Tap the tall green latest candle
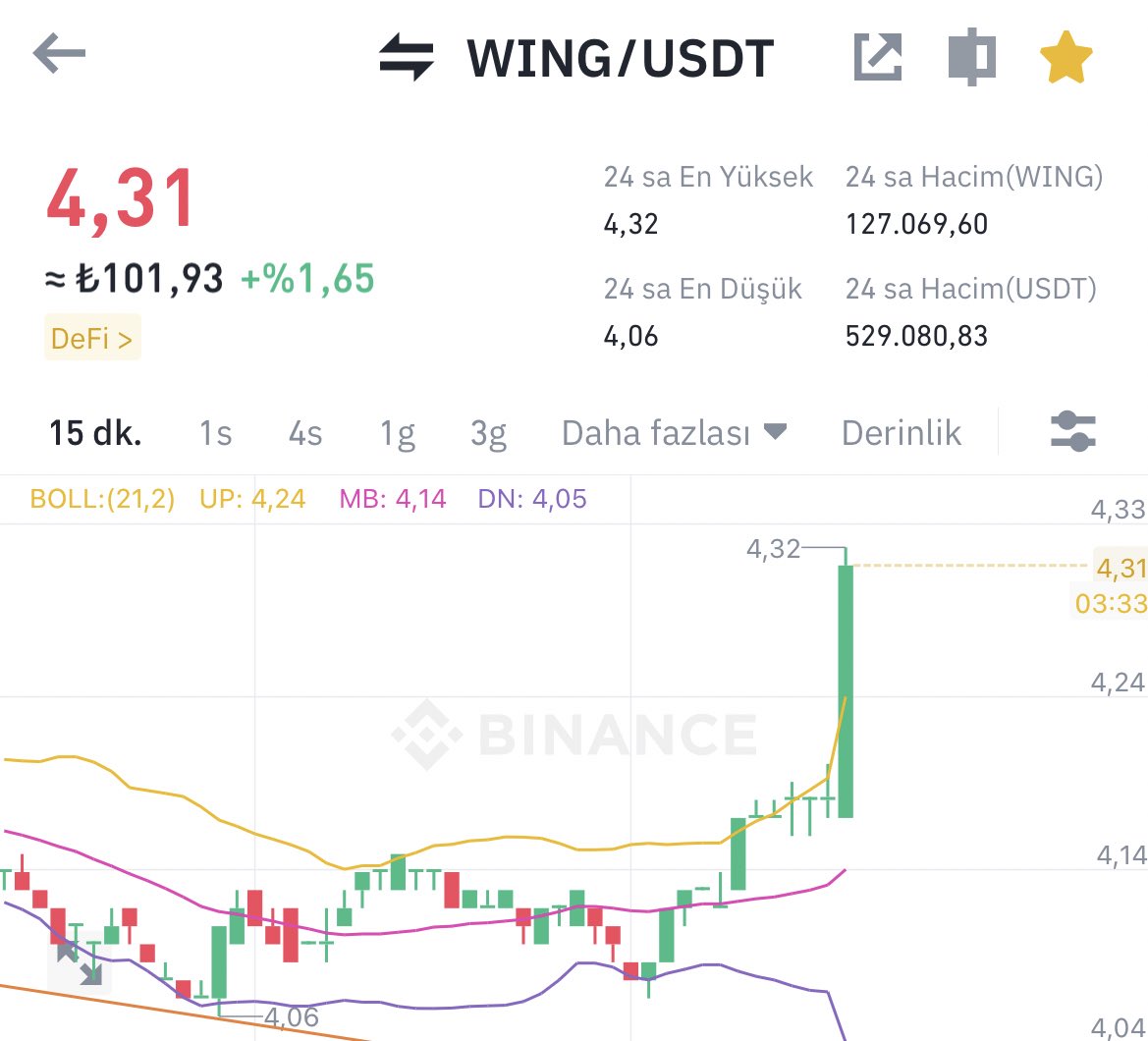 click(846, 691)
